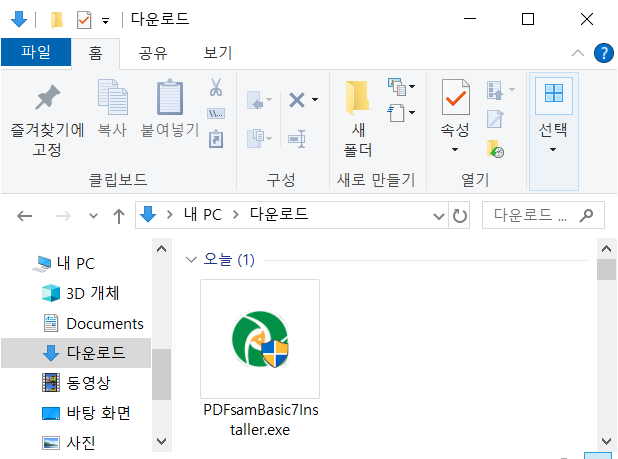Click the History icon in 열기 group
The width and height of the screenshot is (618, 459).
coord(495,149)
